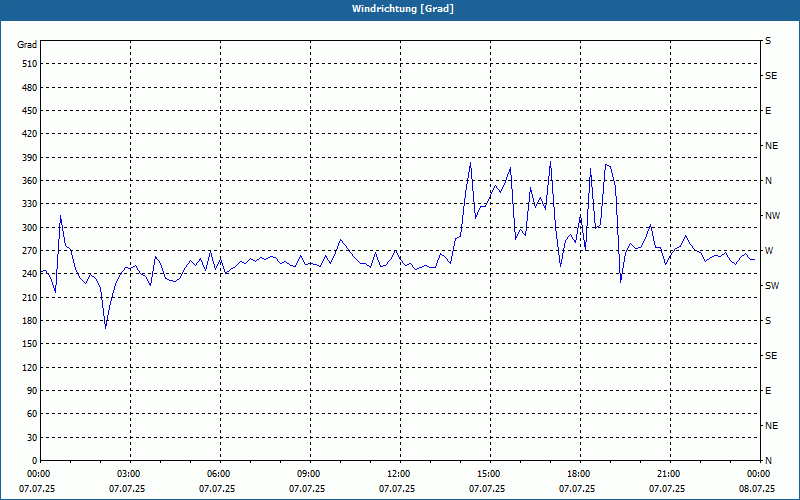Click the S compass label beside 180 gridline
800x500 pixels.
click(x=768, y=321)
